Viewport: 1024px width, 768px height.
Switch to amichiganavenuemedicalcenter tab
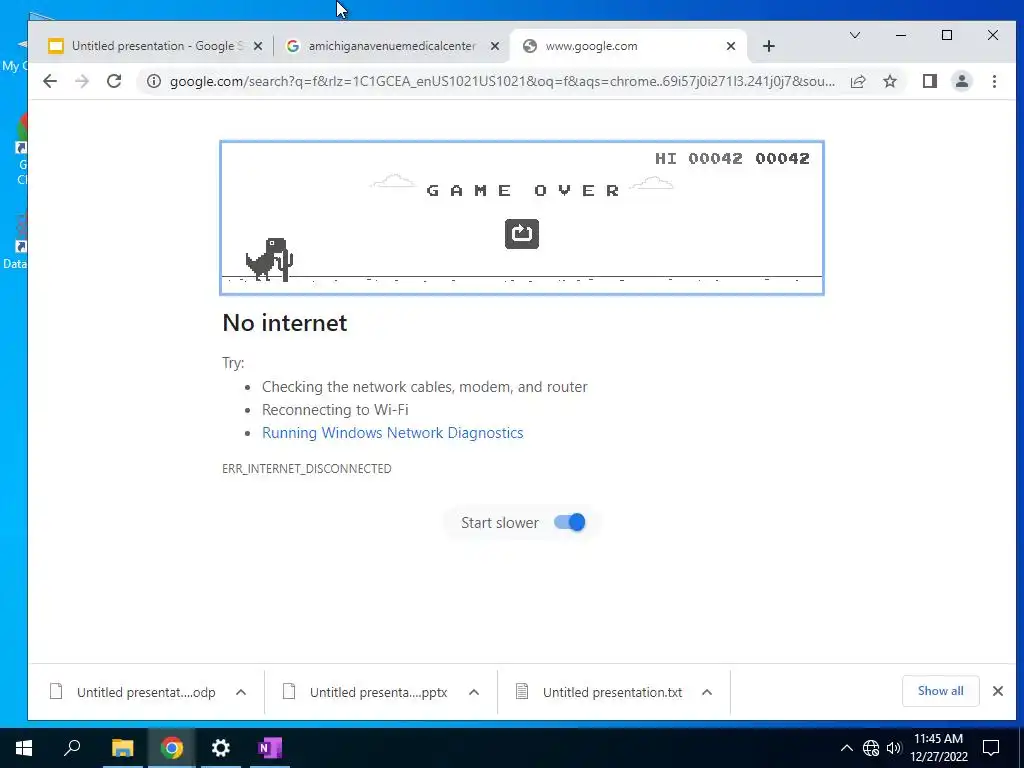pyautogui.click(x=392, y=46)
